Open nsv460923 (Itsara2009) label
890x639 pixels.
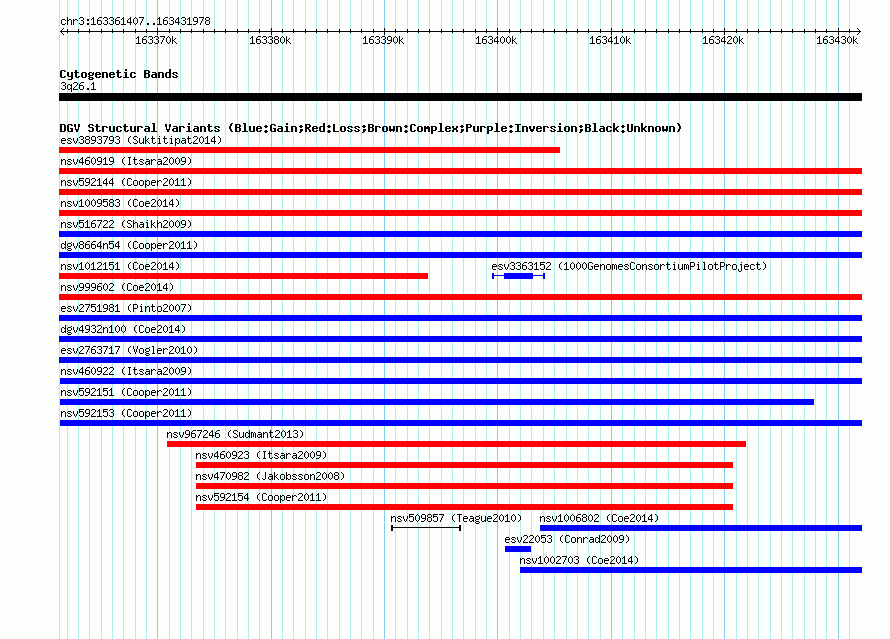pyautogui.click(x=261, y=455)
